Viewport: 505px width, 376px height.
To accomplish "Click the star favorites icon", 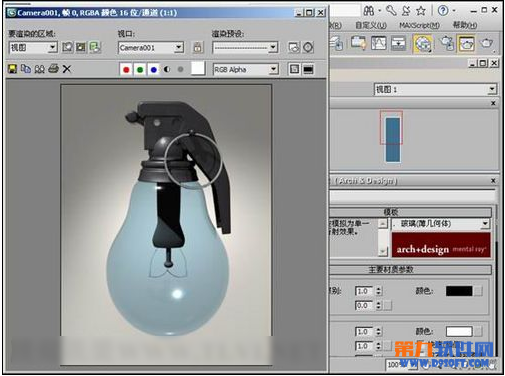I will tap(421, 11).
